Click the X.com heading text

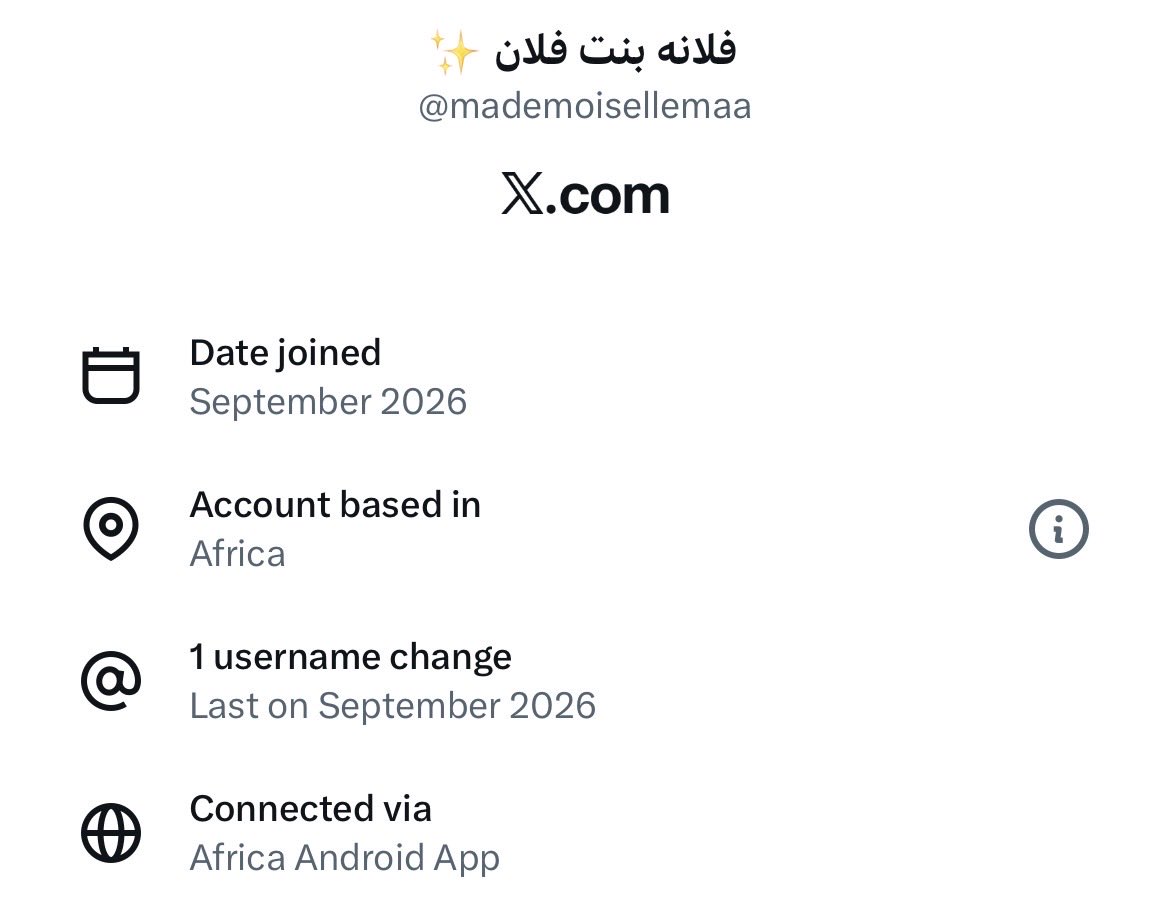point(585,195)
